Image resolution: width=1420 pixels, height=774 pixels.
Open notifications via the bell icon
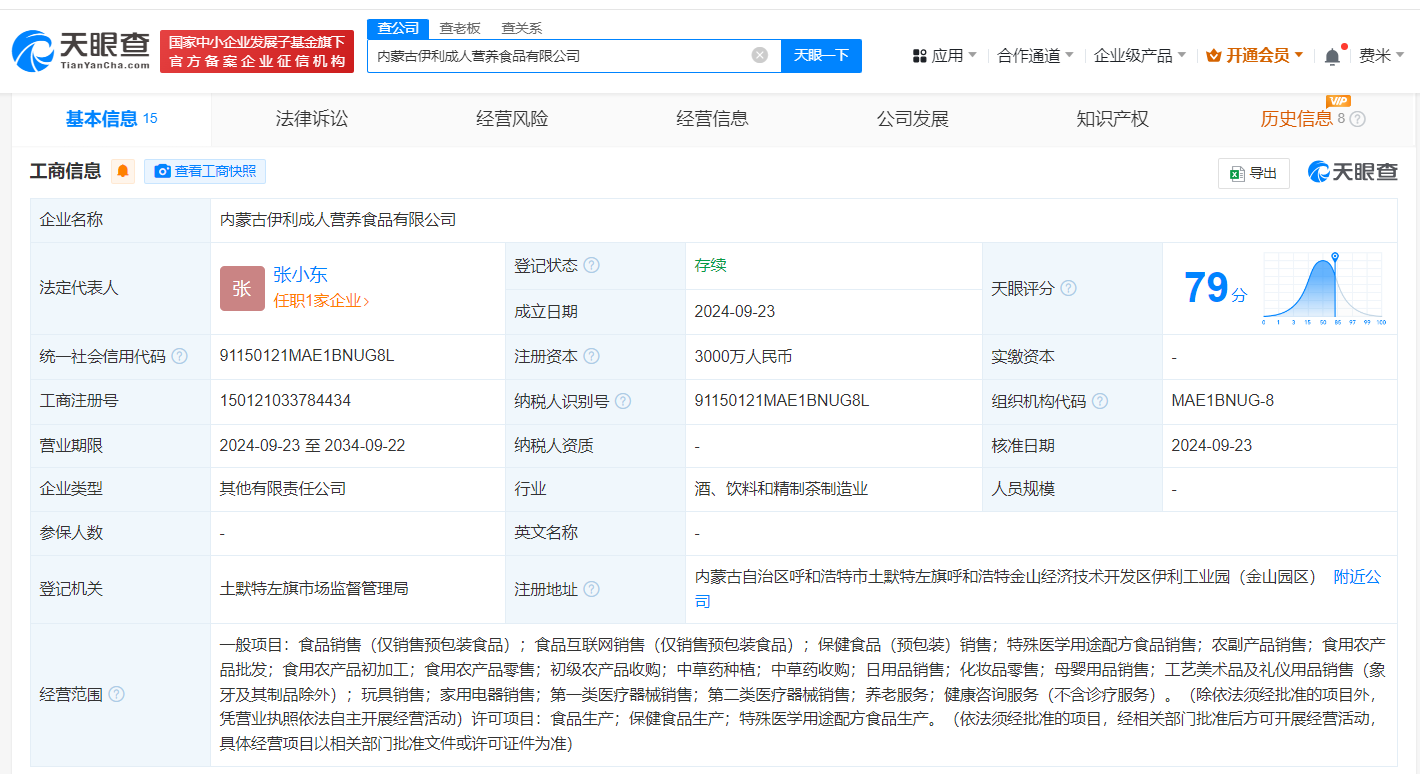coord(1330,55)
